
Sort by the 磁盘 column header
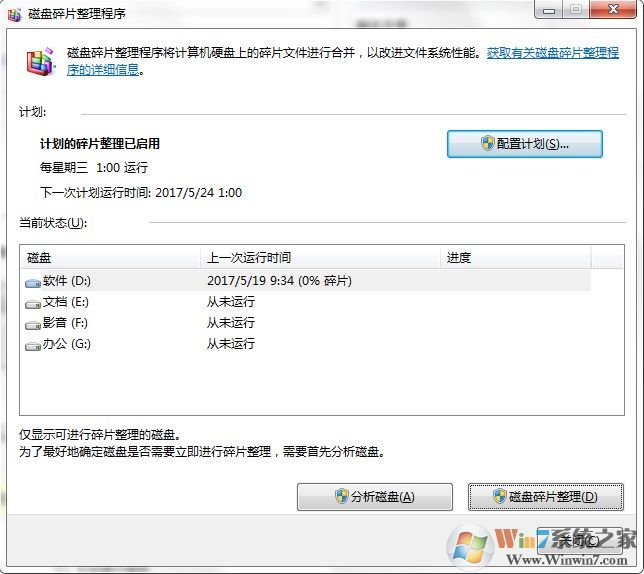[110, 257]
